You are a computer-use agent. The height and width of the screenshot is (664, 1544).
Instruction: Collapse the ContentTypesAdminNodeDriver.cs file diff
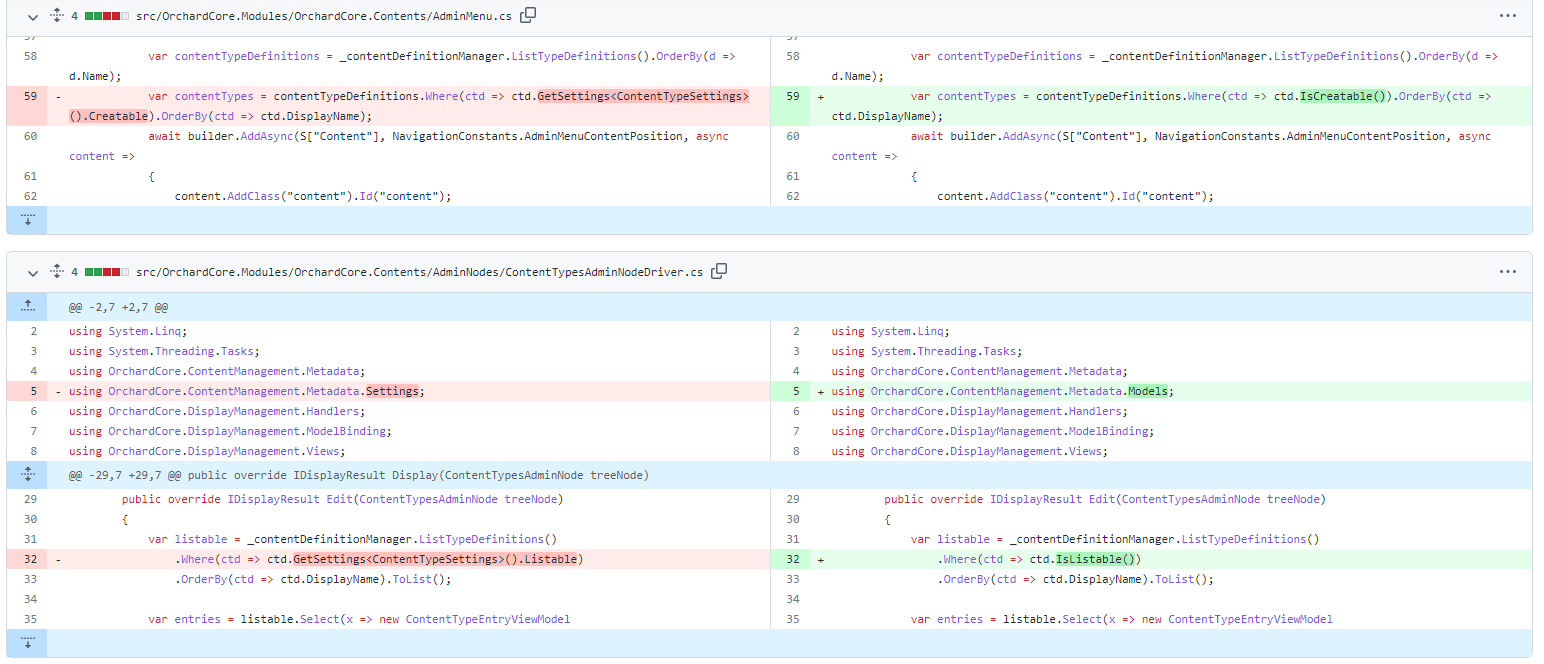click(33, 272)
